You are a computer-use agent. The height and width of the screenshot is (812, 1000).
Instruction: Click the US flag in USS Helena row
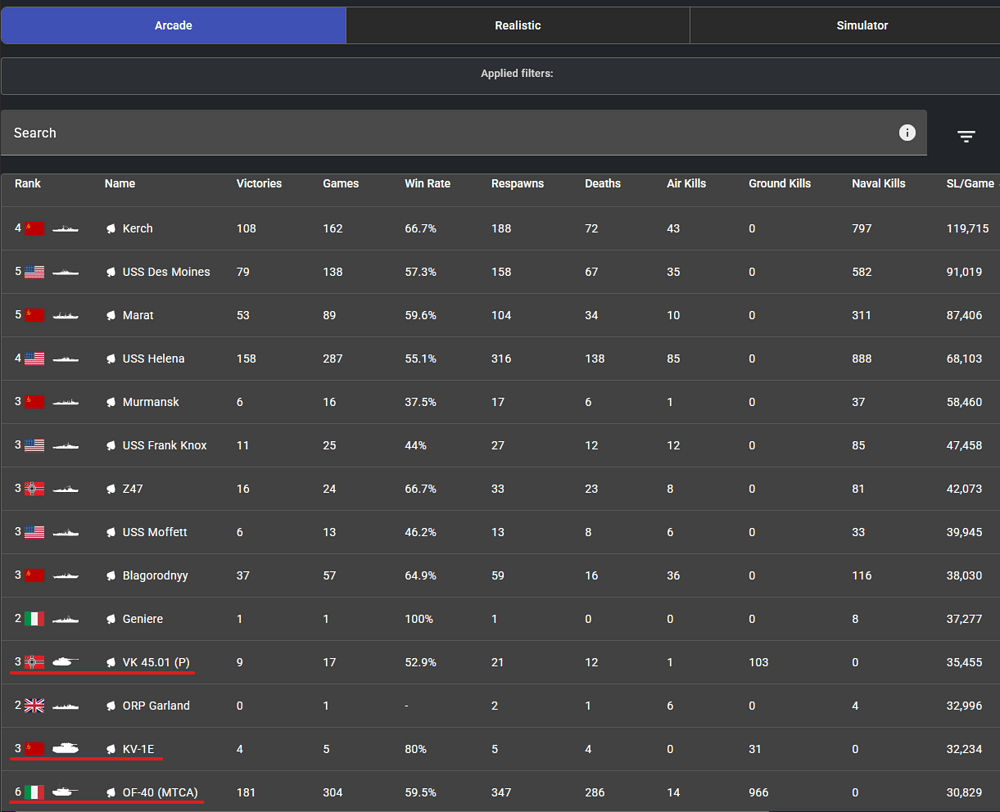(34, 358)
